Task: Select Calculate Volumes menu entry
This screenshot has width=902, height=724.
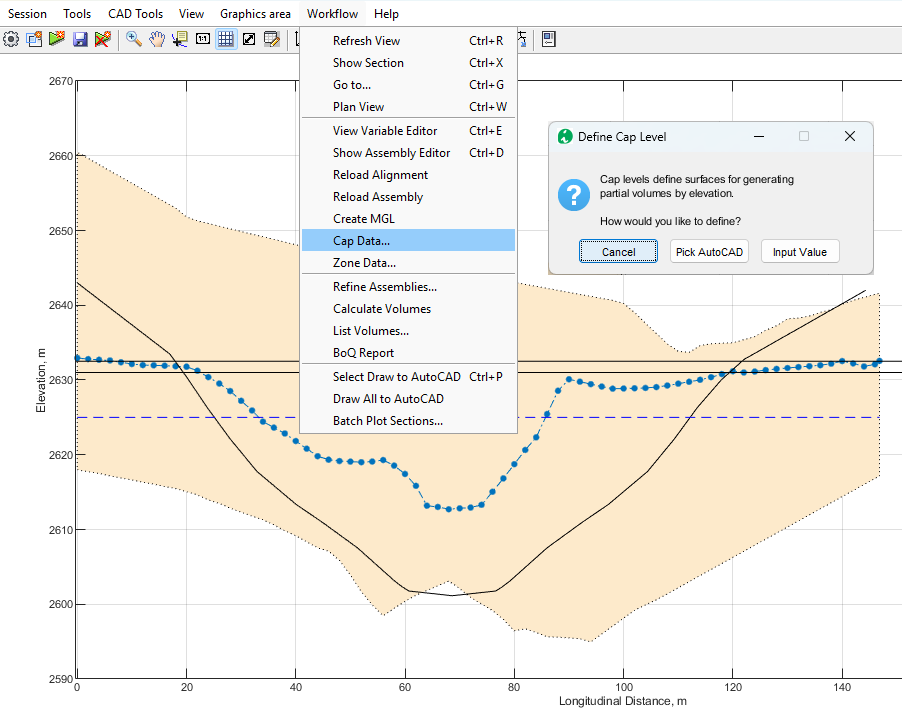Action: click(x=382, y=309)
